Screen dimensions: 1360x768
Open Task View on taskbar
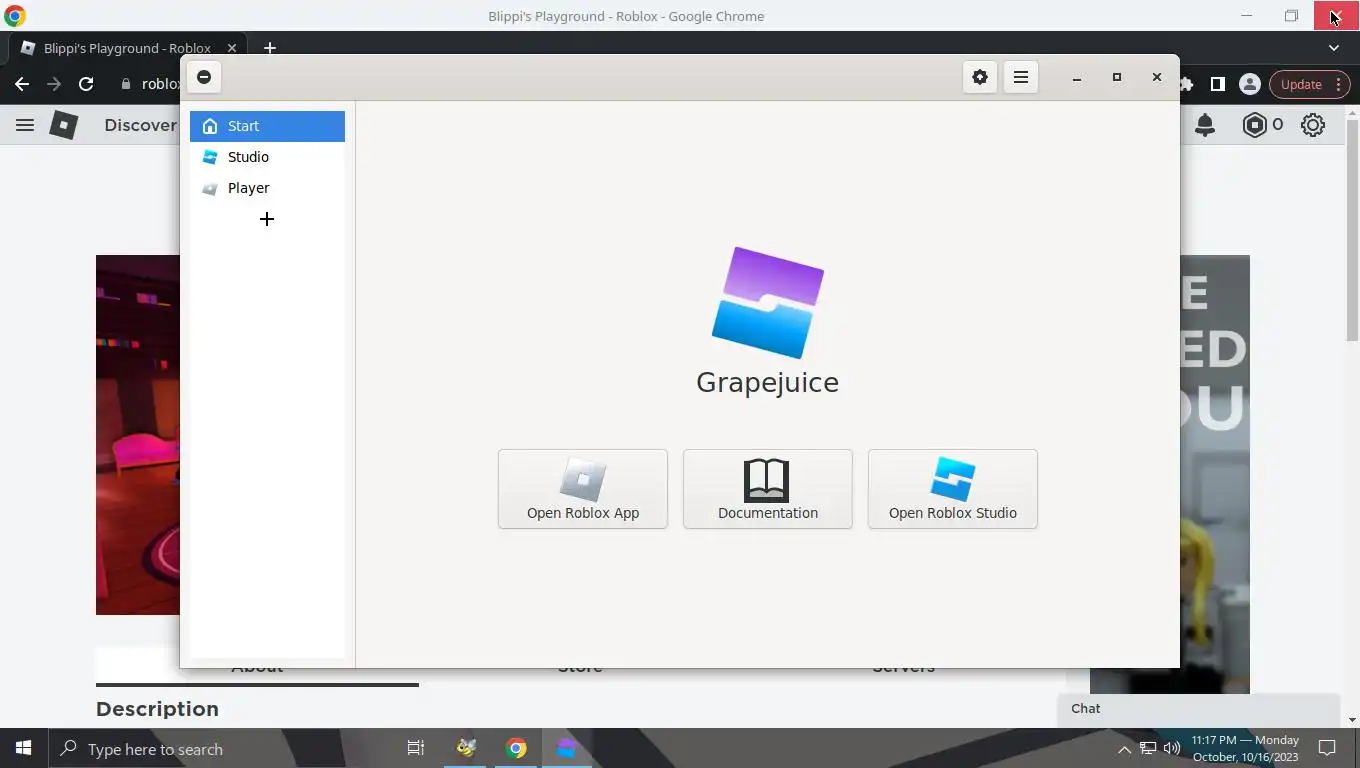click(416, 748)
